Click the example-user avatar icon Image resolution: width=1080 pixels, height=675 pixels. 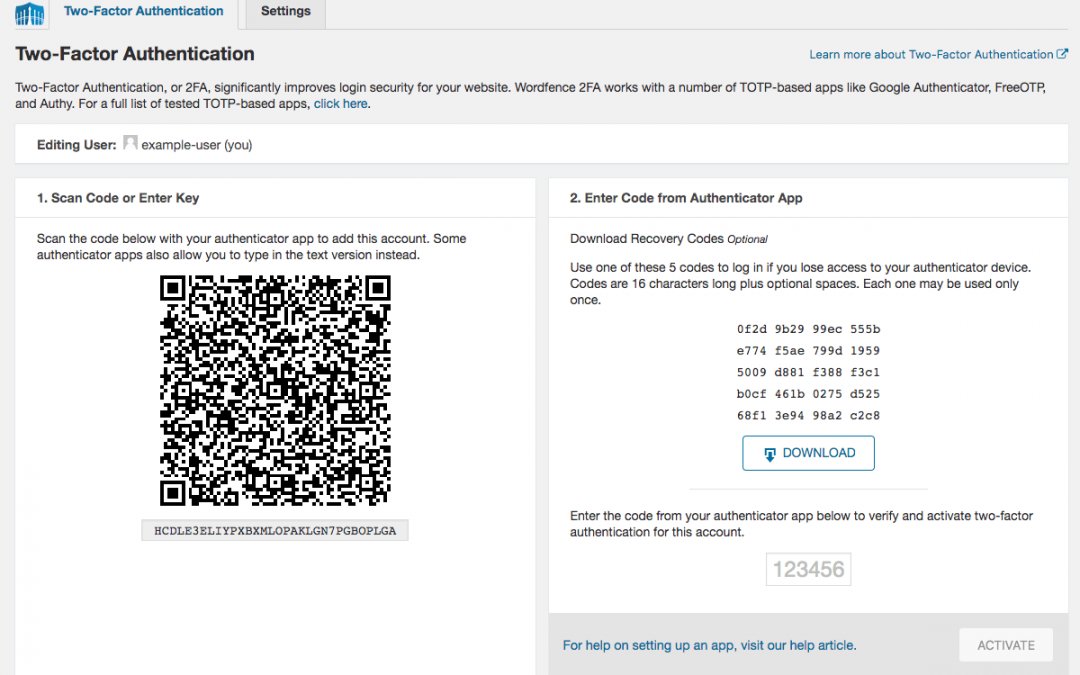point(130,143)
